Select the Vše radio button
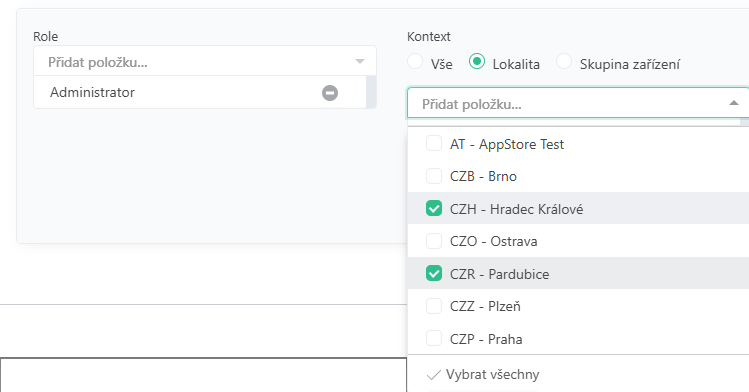Screen dimensions: 749x392 point(415,61)
